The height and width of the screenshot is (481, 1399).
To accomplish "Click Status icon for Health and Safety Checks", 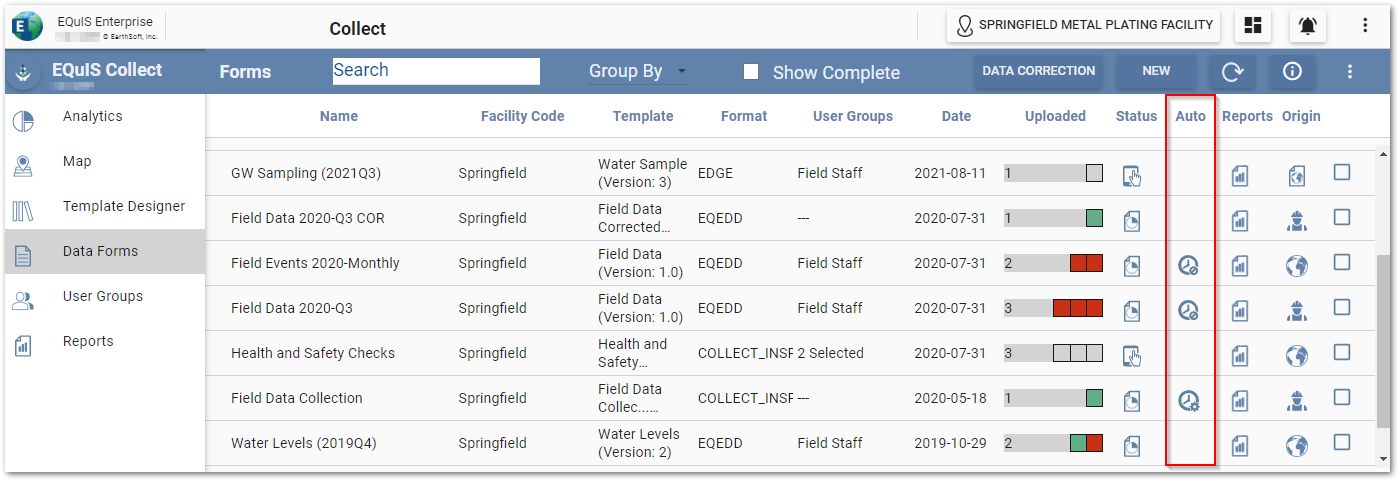I will pyautogui.click(x=1131, y=354).
